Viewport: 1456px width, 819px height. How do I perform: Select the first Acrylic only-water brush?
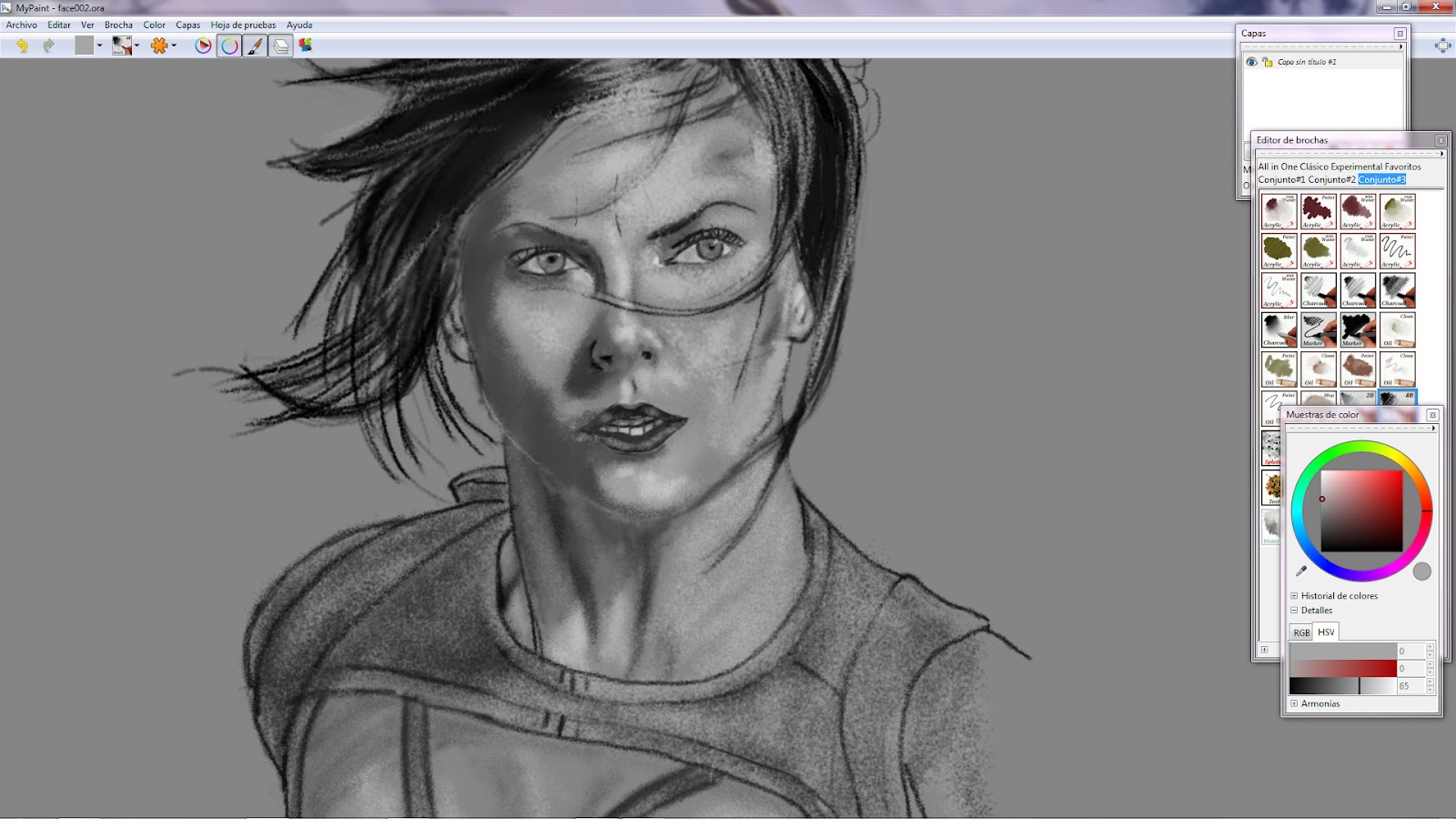[1279, 211]
